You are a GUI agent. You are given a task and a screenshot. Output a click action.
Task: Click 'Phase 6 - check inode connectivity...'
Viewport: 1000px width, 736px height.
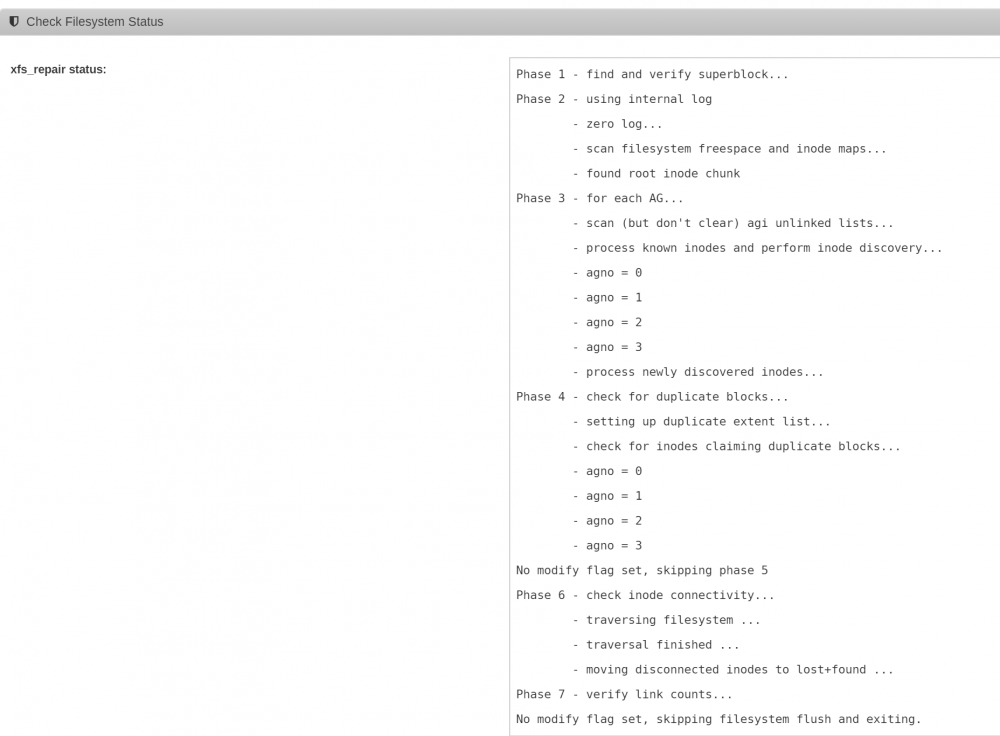(x=645, y=596)
